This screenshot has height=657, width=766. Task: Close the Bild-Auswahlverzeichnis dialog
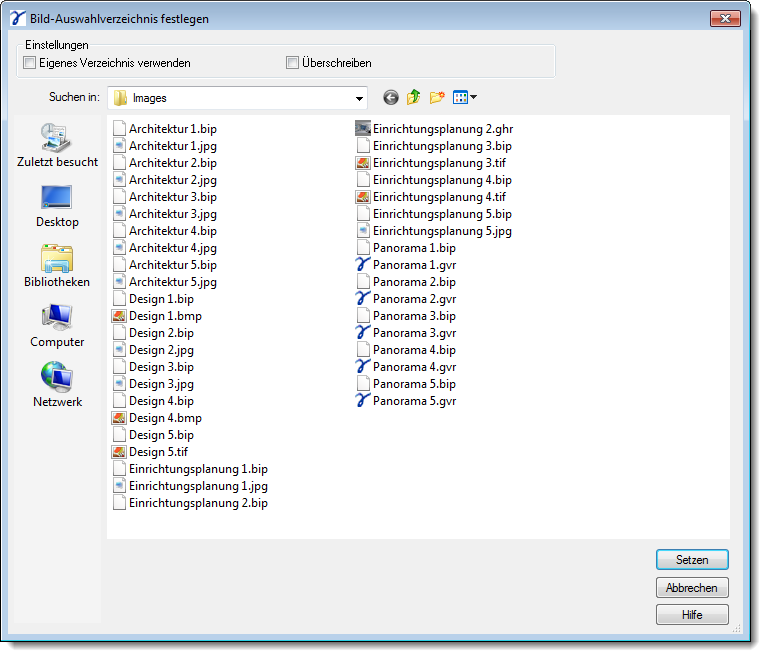[x=725, y=19]
